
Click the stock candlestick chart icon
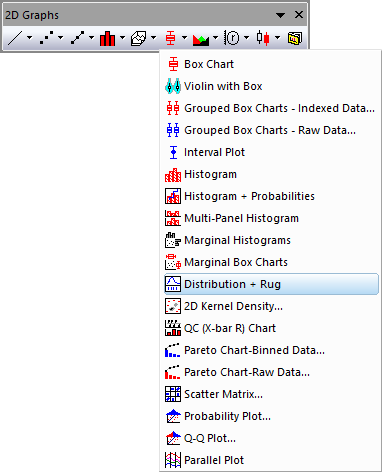(263, 38)
